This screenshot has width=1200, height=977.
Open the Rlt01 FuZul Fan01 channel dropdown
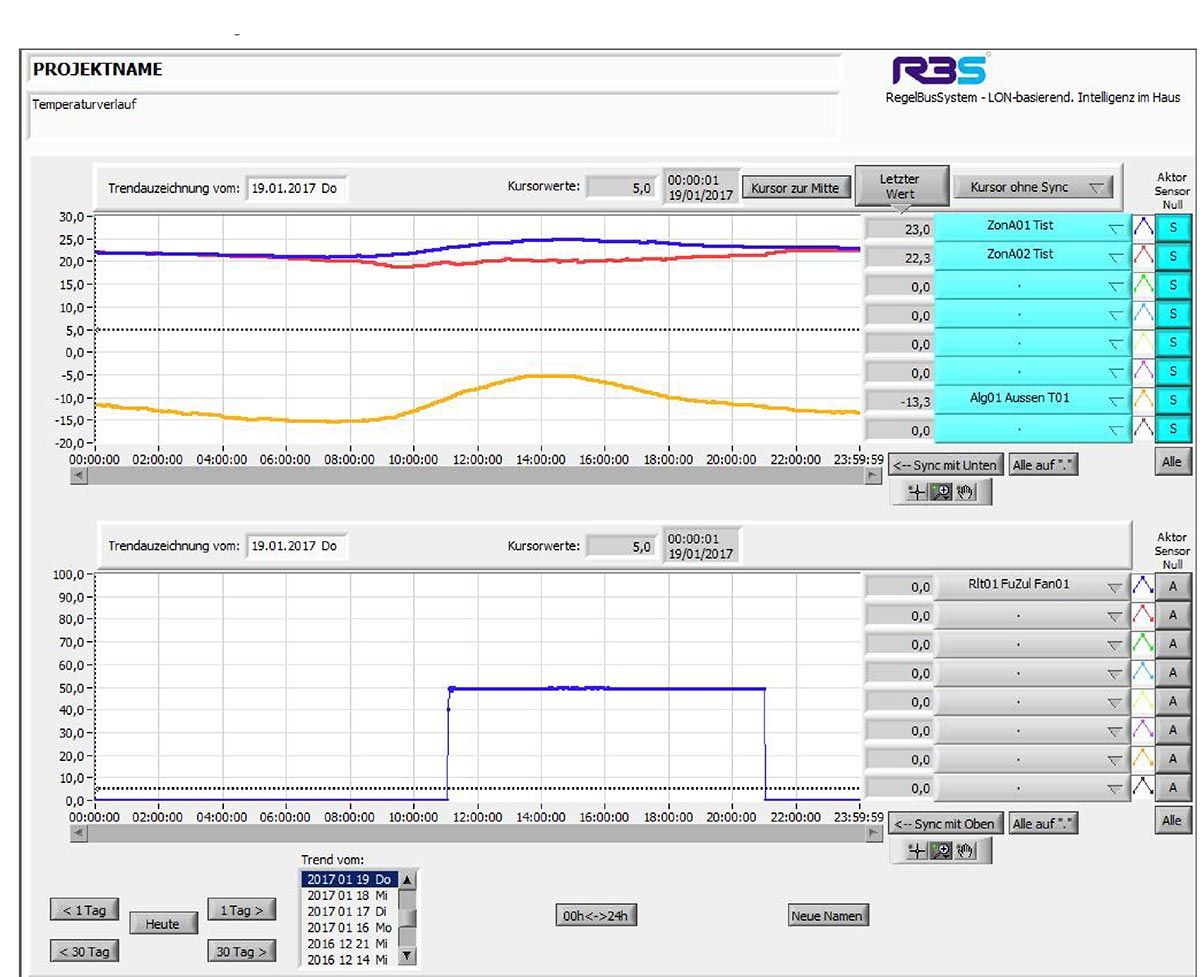pyautogui.click(x=1032, y=586)
